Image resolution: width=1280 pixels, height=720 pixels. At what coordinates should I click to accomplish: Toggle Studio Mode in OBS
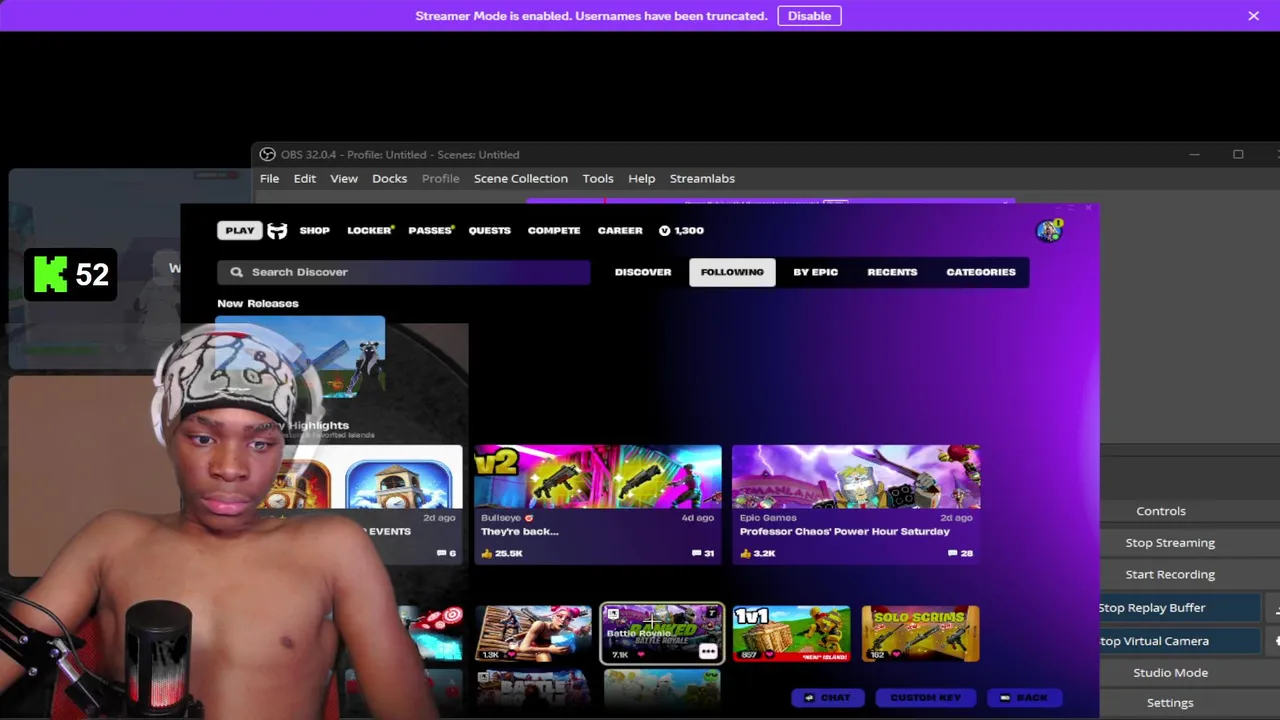(x=1170, y=673)
